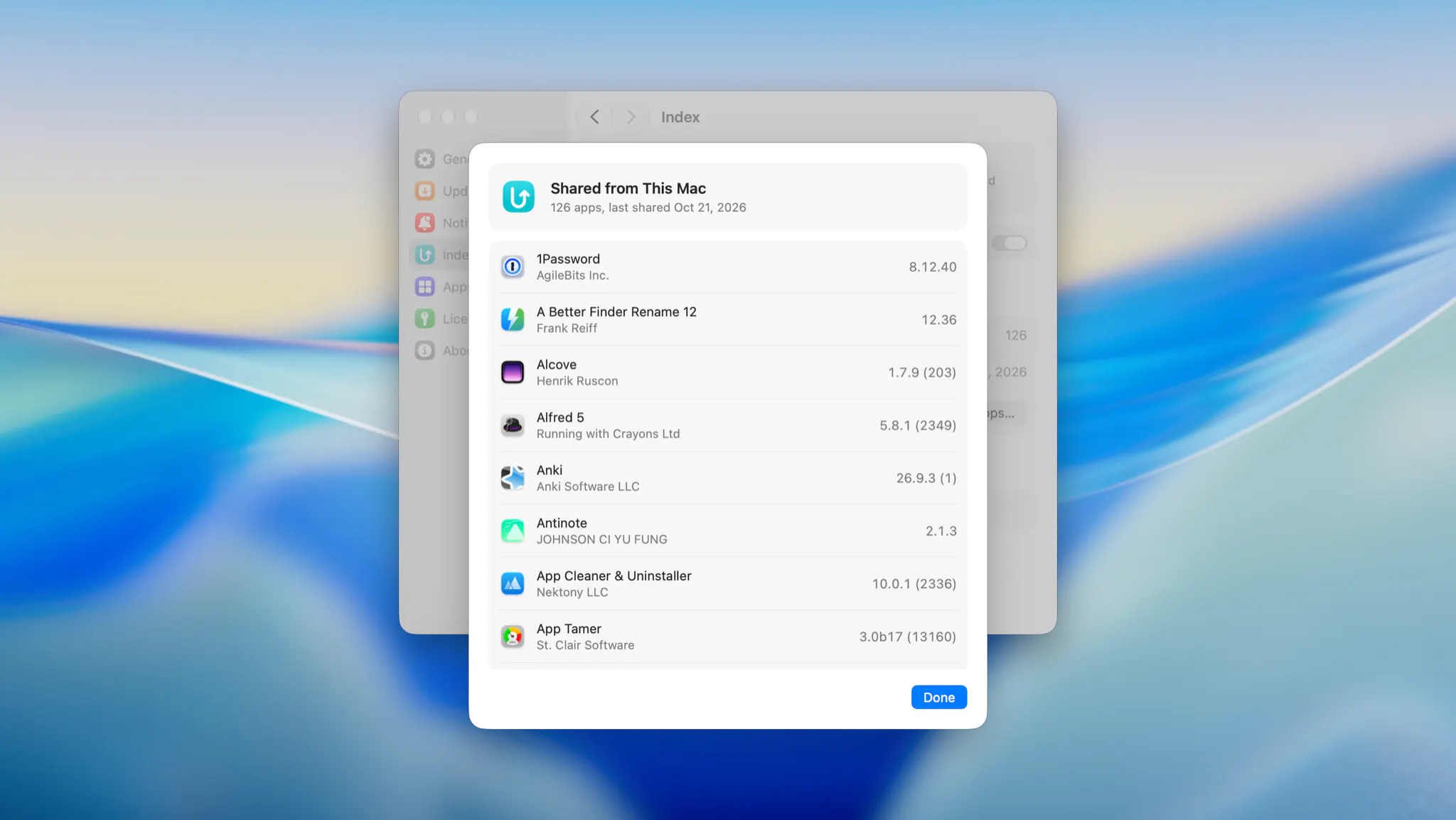
Task: Click version 10.0.1 (2336) value
Action: (x=914, y=583)
